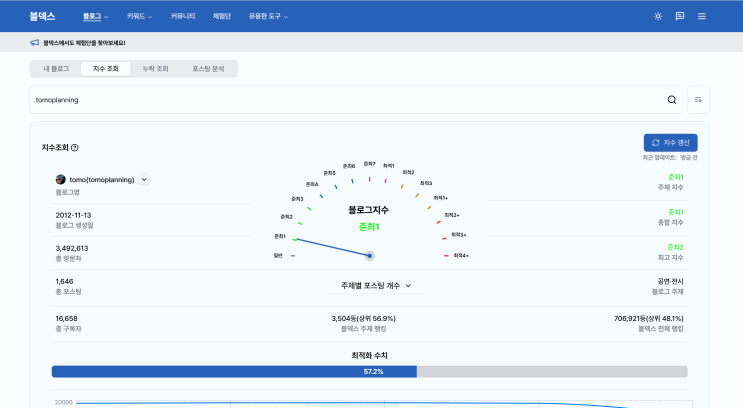Open the chat message icon in header
Image resolution: width=743 pixels, height=408 pixels.
coord(680,16)
